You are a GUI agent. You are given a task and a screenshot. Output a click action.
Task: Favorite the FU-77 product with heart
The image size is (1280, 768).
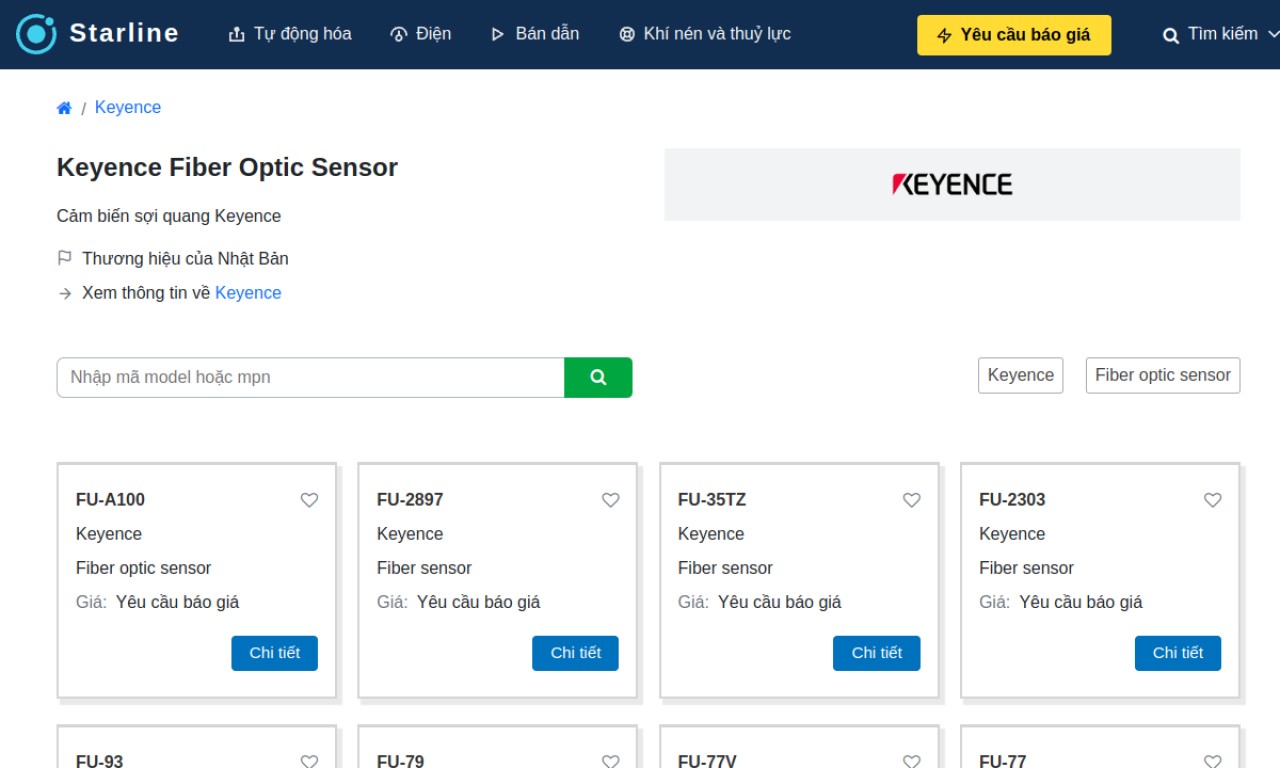pyautogui.click(x=1213, y=761)
